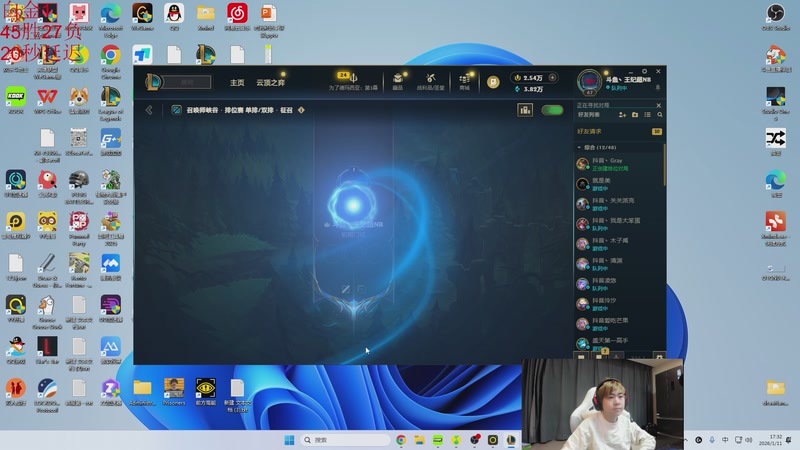
Task: Open OBS Studio desktop shortcut
Action: 776,16
